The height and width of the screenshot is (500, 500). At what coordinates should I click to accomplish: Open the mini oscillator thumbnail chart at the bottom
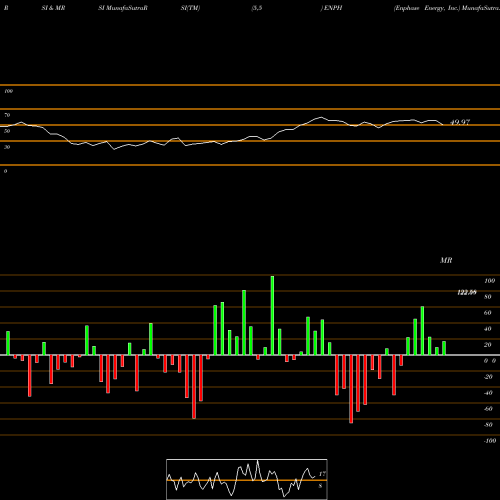click(247, 479)
